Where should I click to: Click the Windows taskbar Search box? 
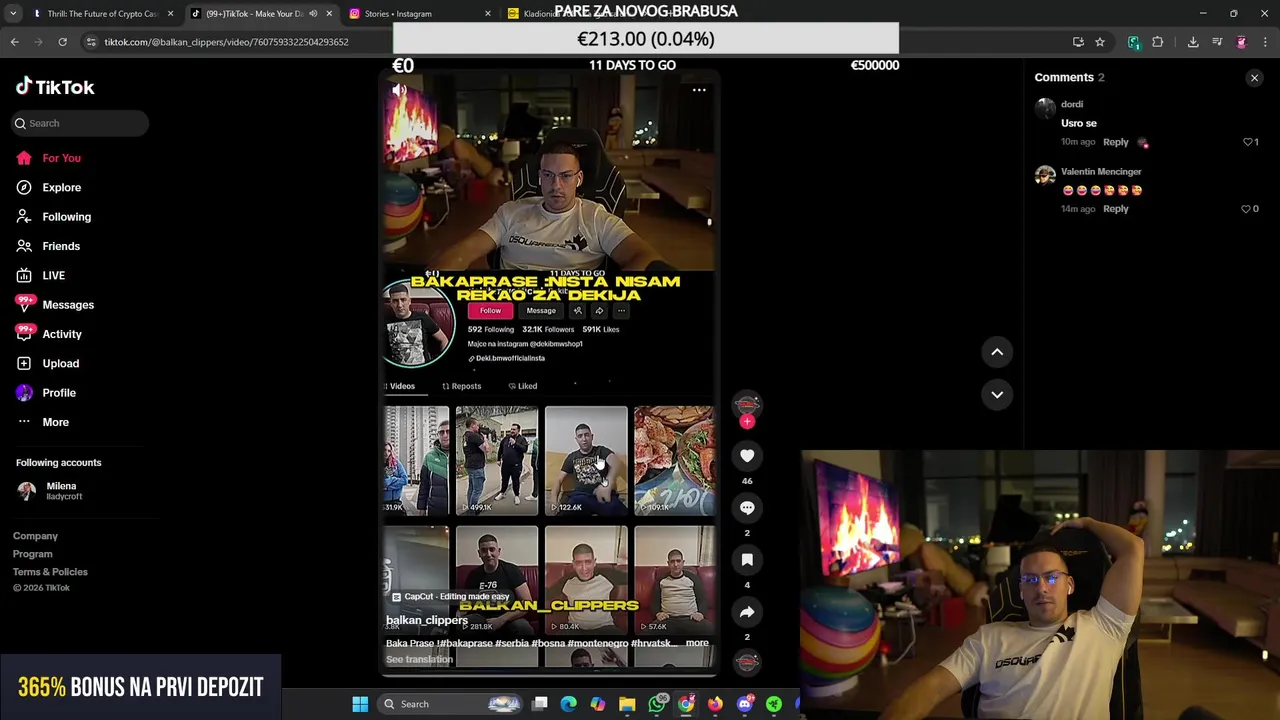pos(452,704)
